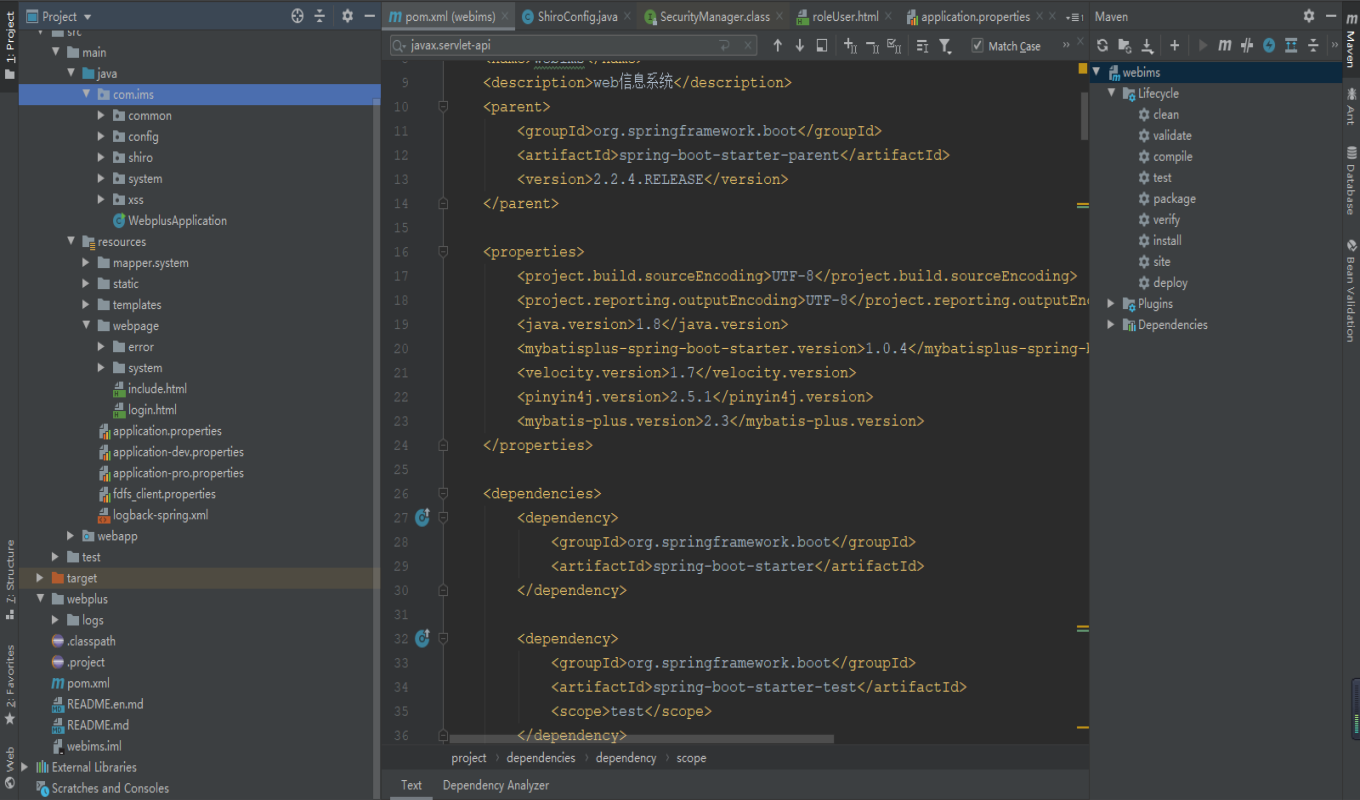Image resolution: width=1360 pixels, height=800 pixels.
Task: Click Add Selection for Next Occurrence icon
Action: point(850,46)
